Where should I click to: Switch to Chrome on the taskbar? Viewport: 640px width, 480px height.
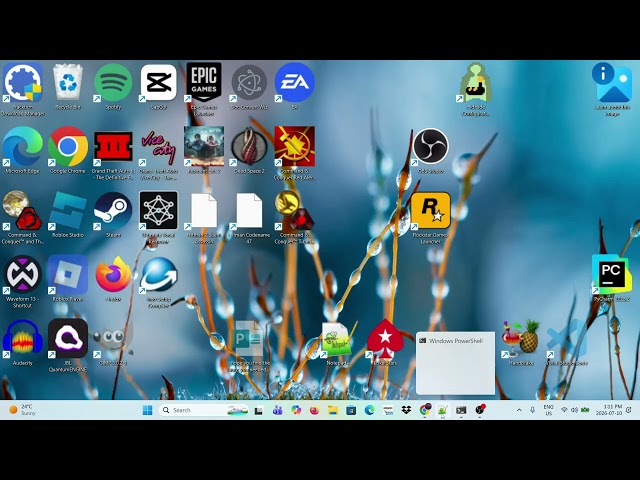click(x=425, y=410)
